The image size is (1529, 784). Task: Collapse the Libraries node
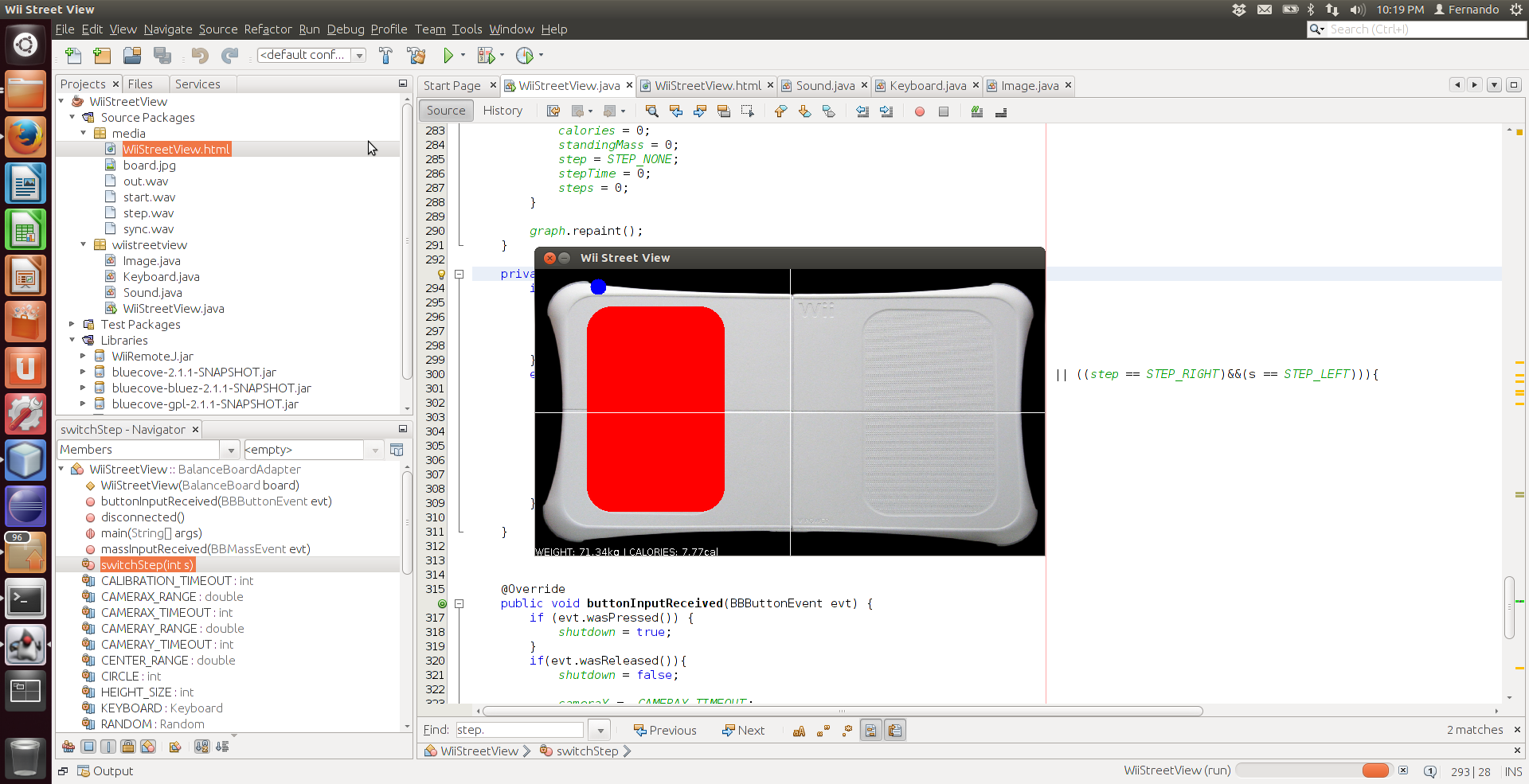click(72, 340)
